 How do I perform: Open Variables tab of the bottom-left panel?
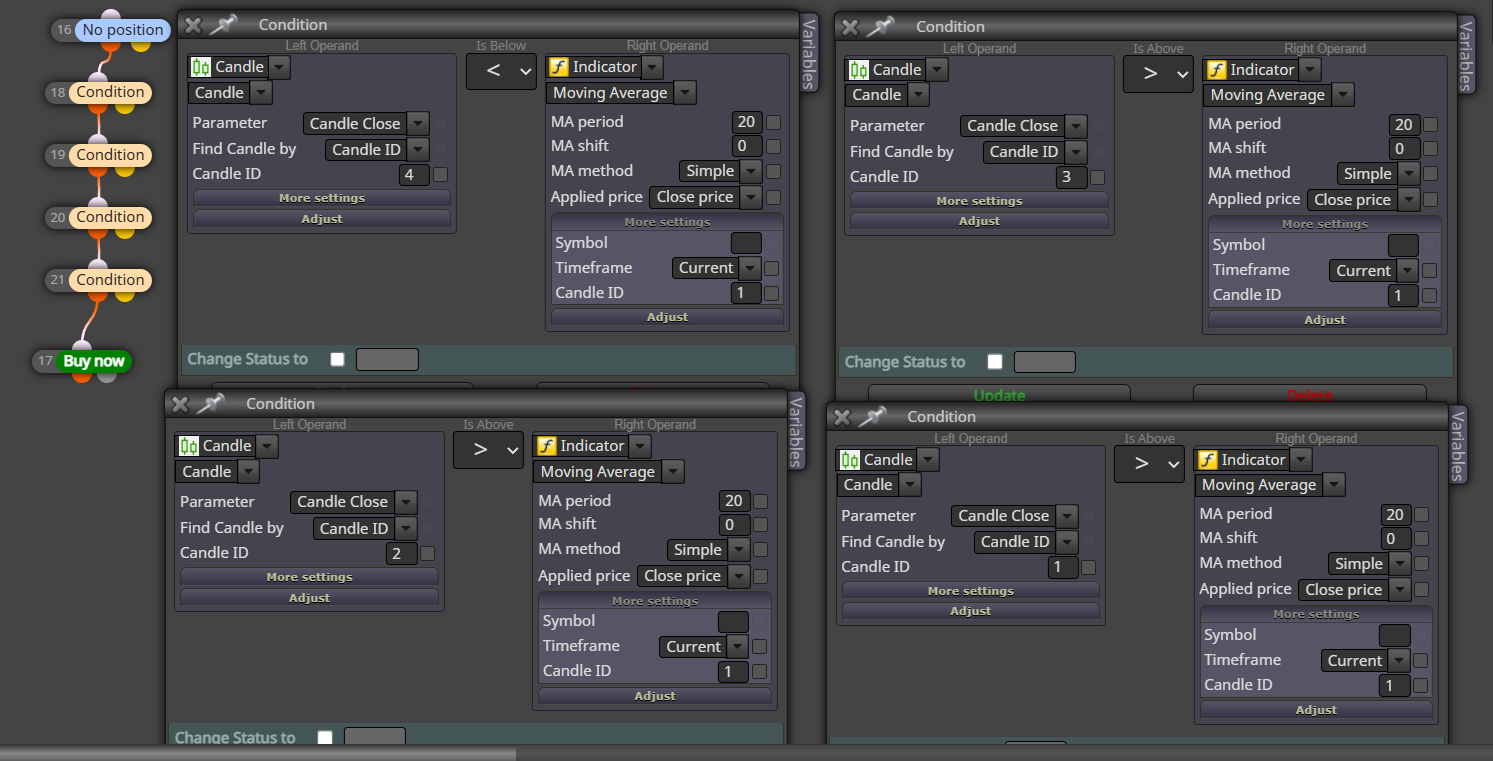tap(796, 432)
